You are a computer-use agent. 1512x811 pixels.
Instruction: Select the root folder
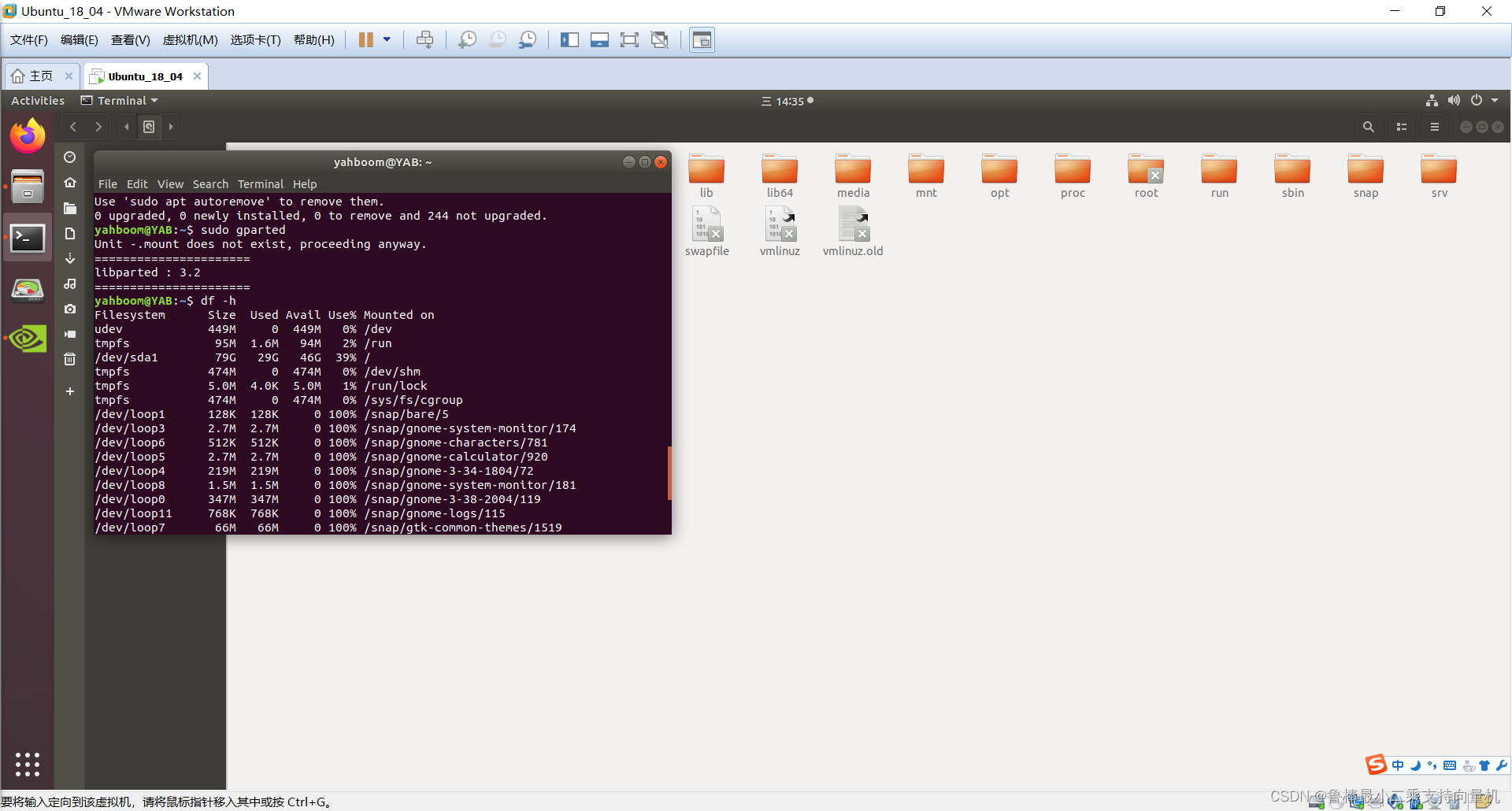[x=1146, y=177]
